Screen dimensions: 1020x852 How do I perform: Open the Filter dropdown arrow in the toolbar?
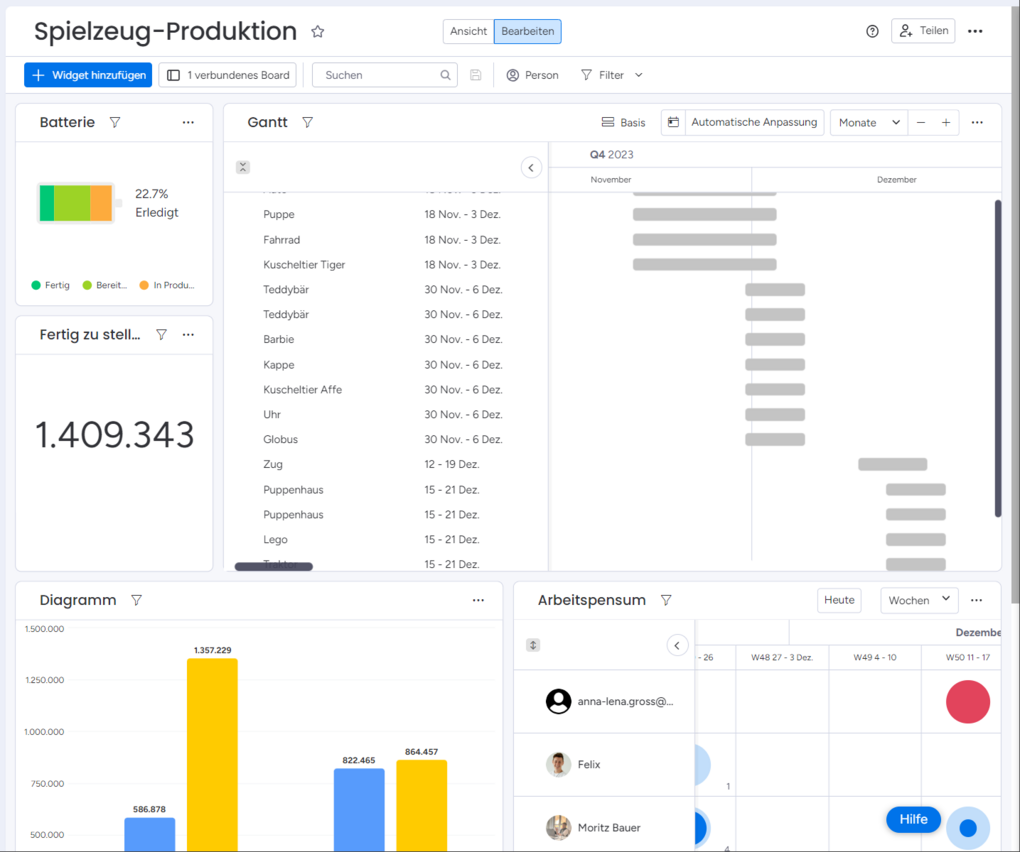[x=639, y=75]
